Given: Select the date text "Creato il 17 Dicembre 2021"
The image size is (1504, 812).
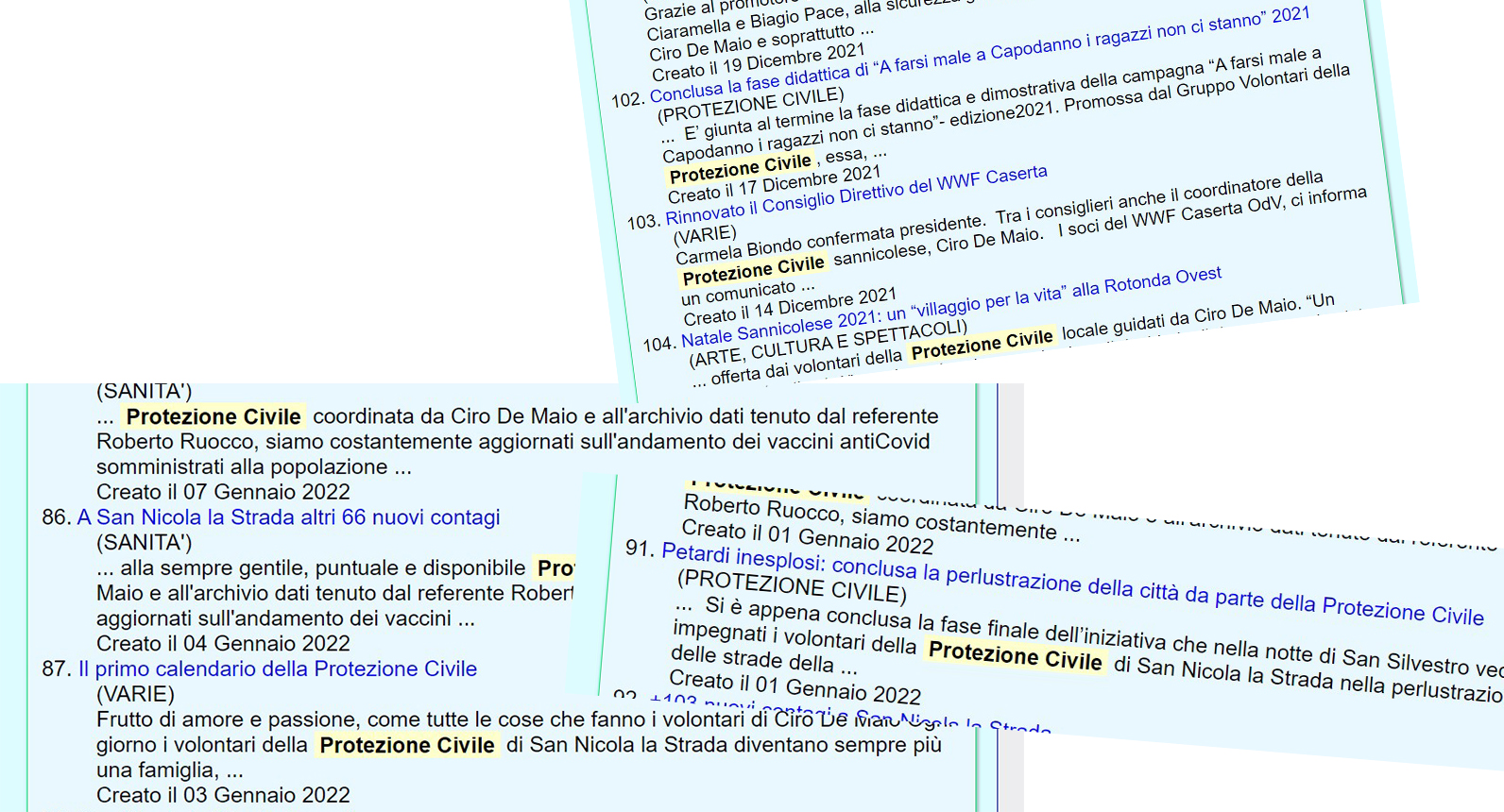Looking at the screenshot, I should [775, 184].
